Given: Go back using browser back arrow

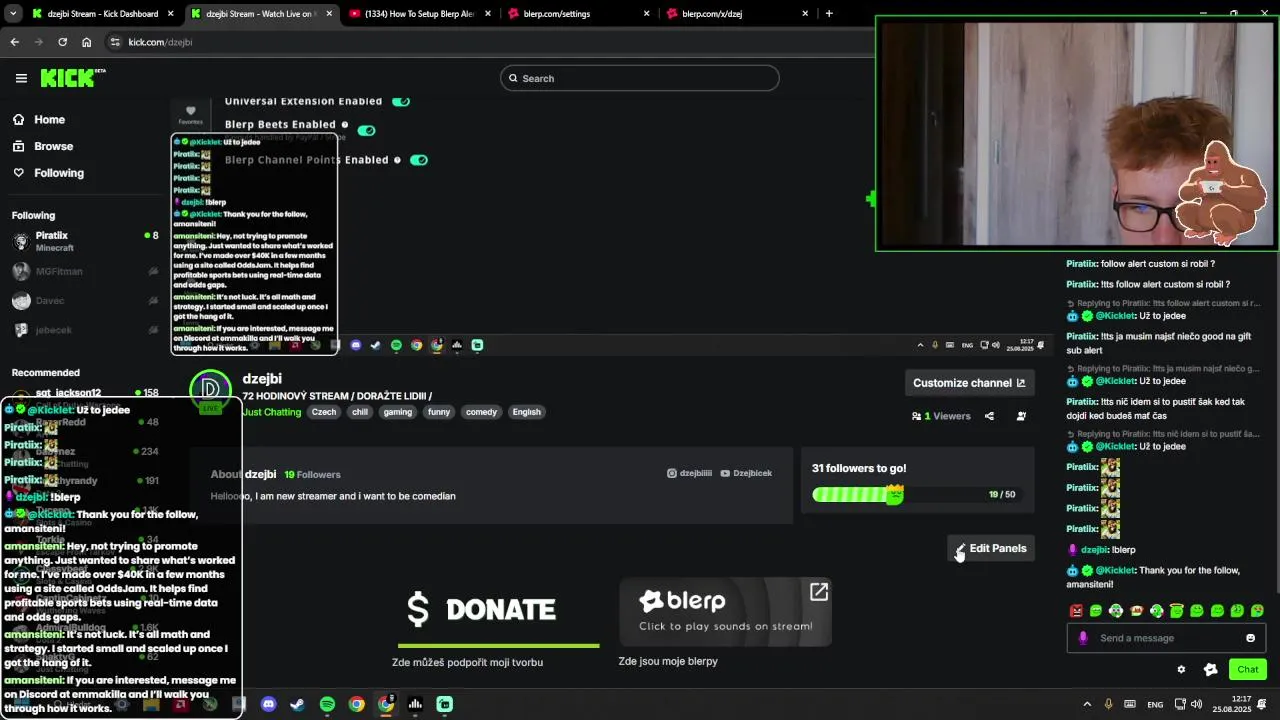Looking at the screenshot, I should 14,42.
